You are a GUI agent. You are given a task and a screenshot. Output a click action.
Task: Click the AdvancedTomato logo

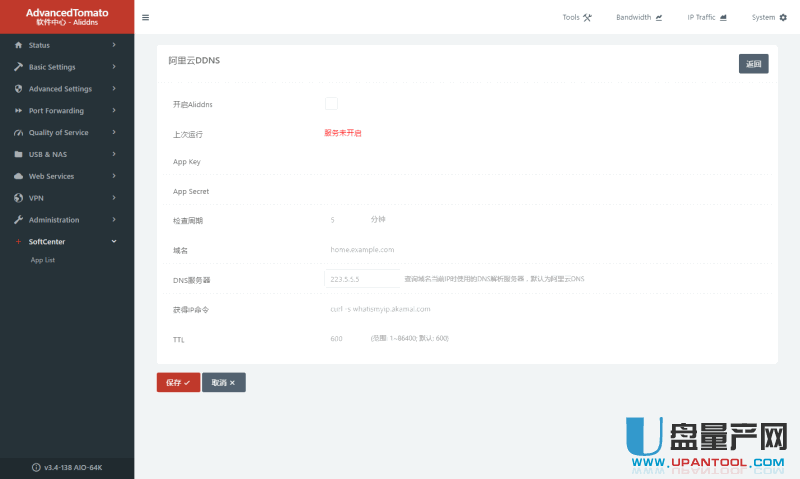pos(67,13)
